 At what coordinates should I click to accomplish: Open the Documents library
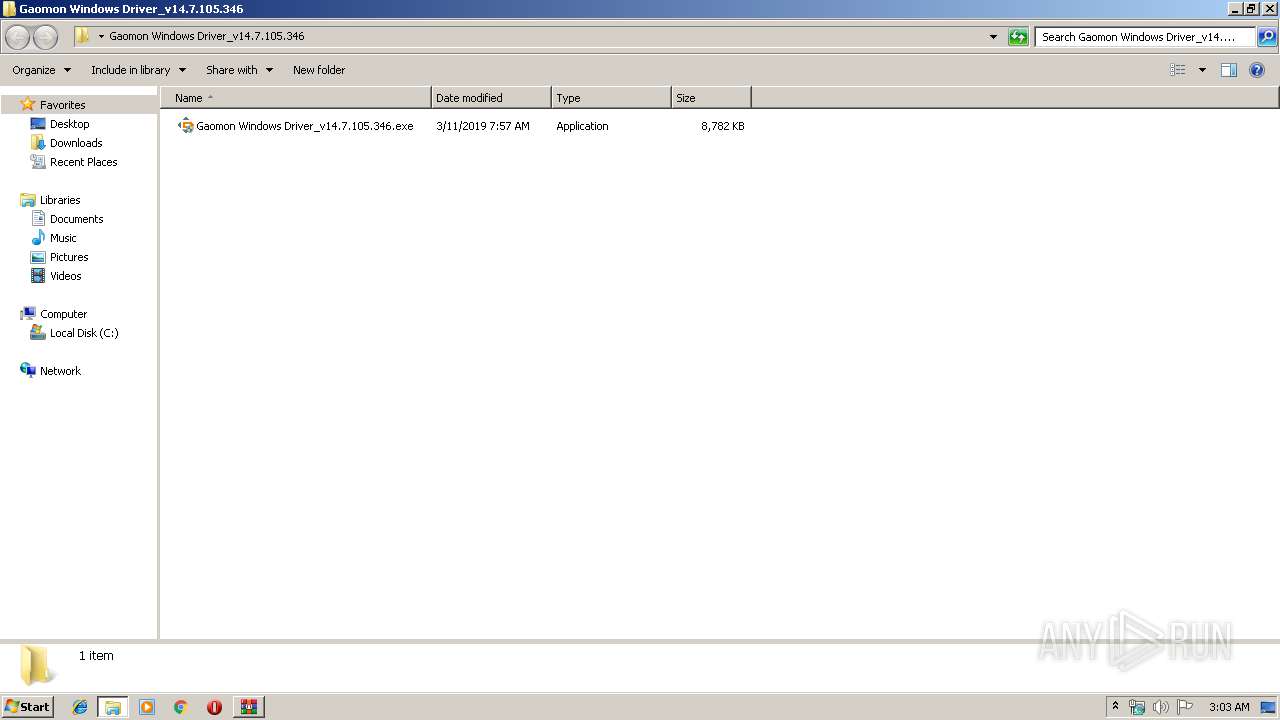pyautogui.click(x=76, y=219)
